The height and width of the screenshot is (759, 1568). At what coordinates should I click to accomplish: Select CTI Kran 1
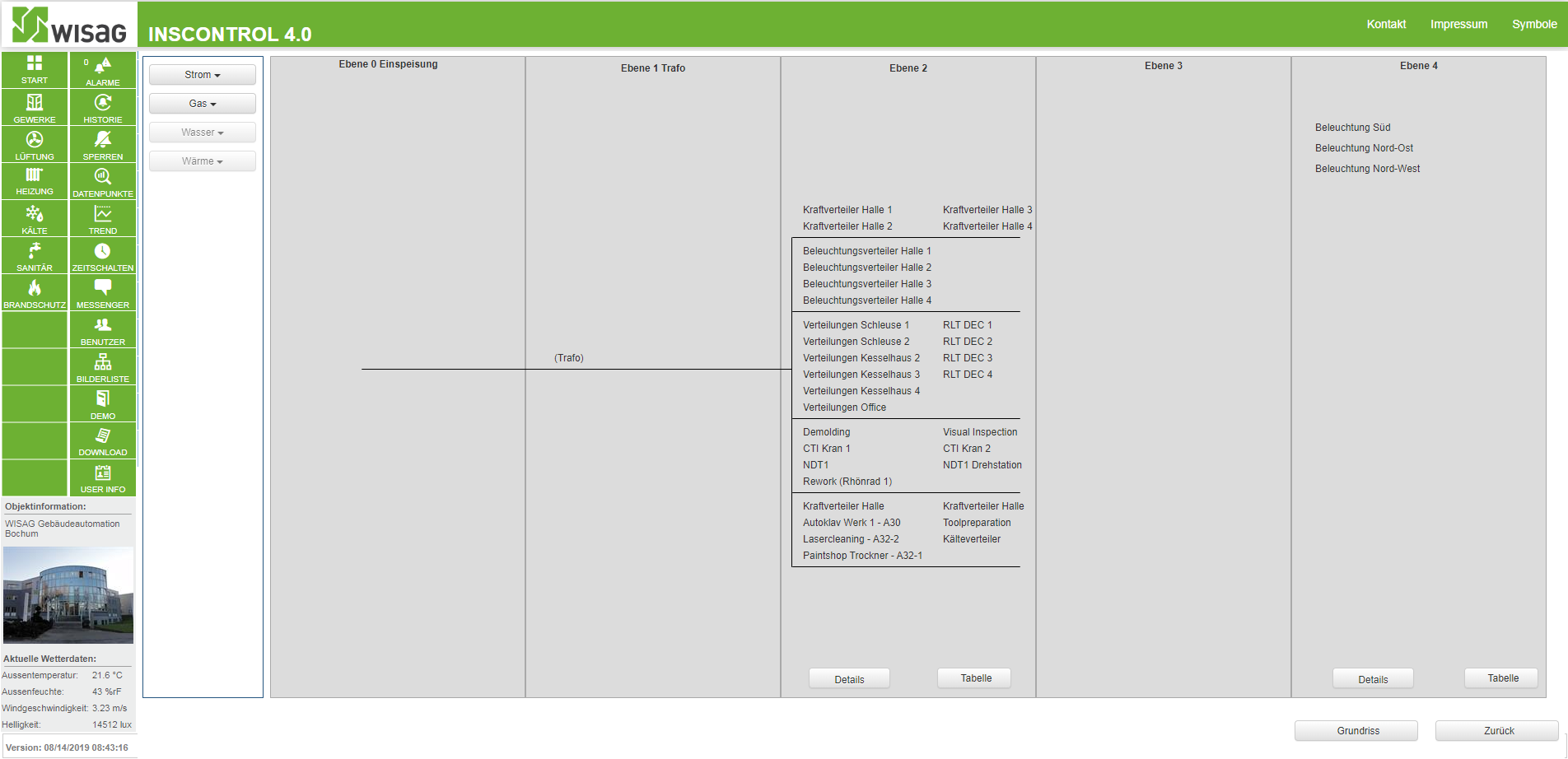point(826,449)
